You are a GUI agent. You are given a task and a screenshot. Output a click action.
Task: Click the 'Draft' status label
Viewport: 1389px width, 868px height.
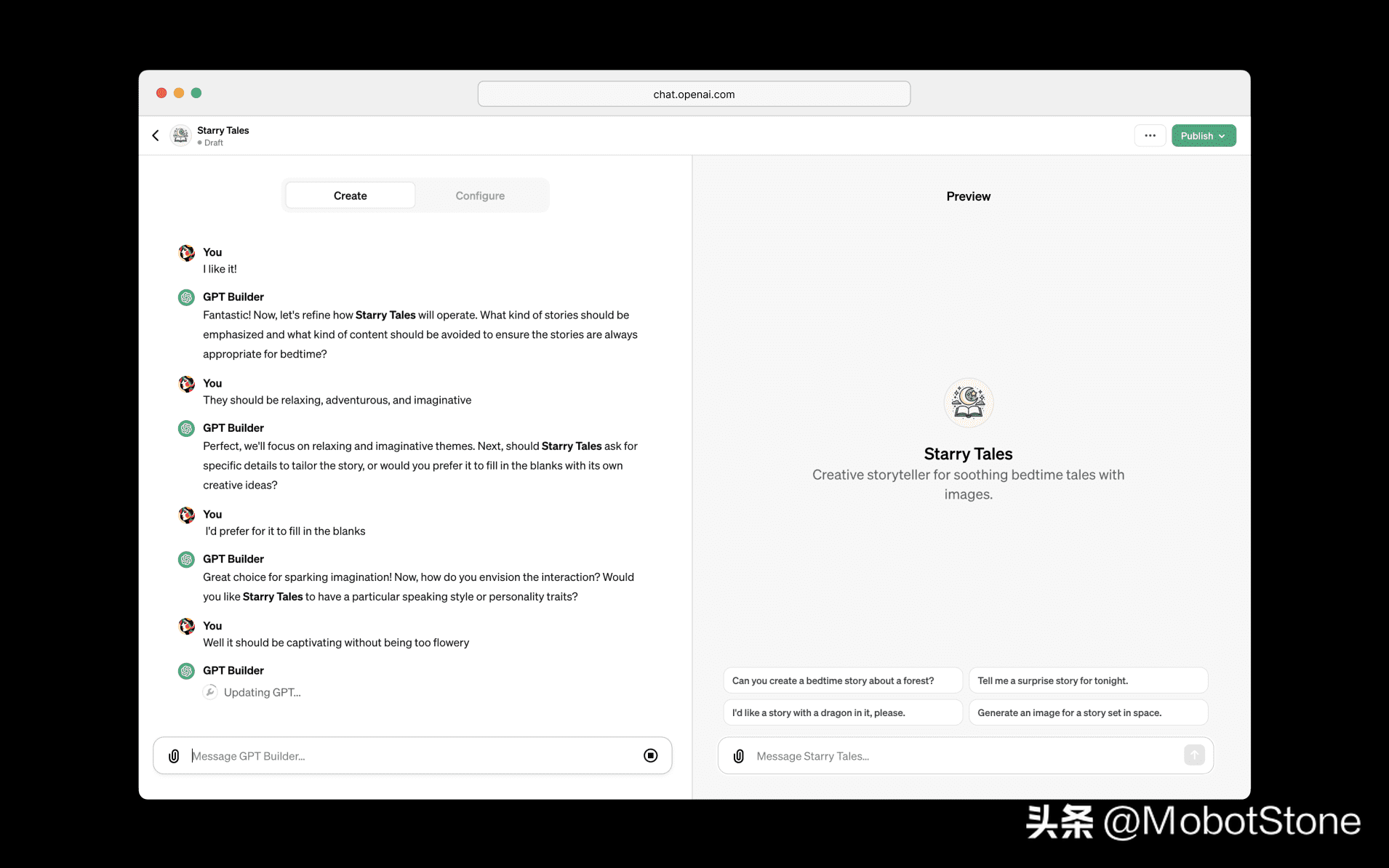tap(213, 142)
